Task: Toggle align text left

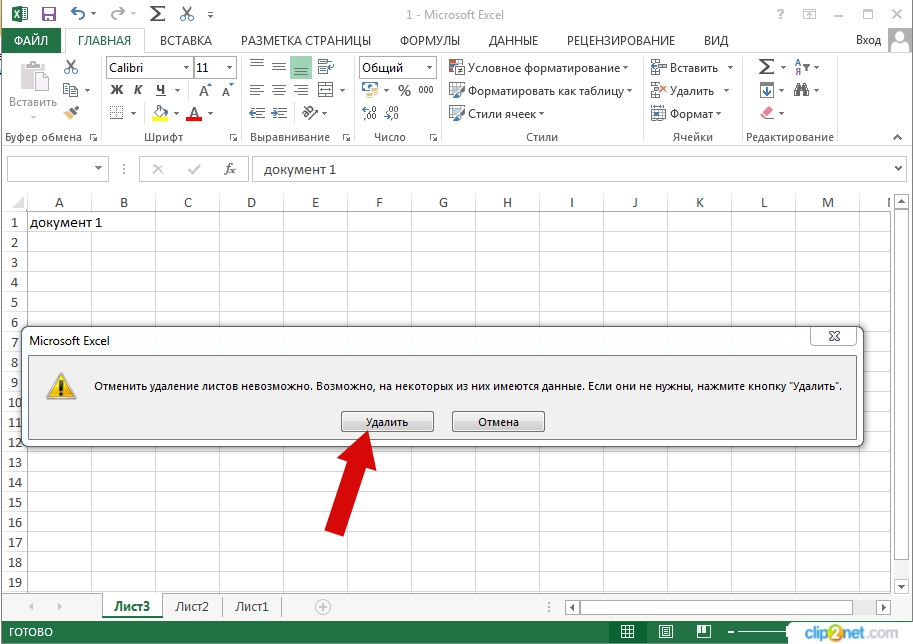Action: 257,90
